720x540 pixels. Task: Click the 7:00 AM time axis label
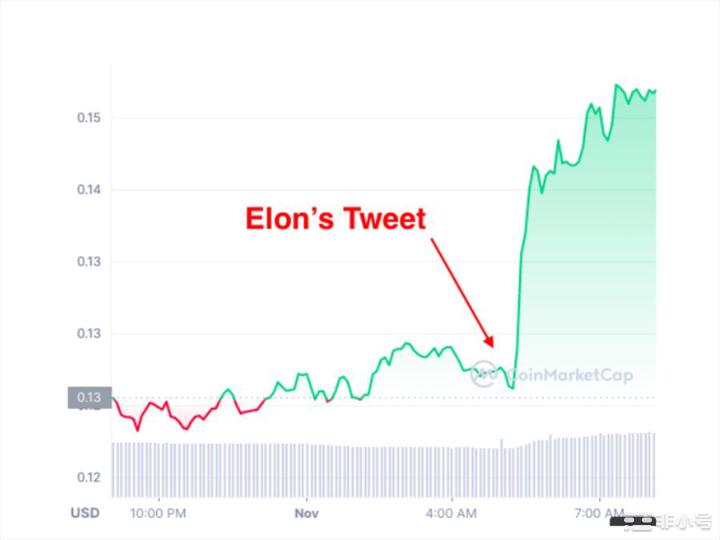[x=598, y=513]
